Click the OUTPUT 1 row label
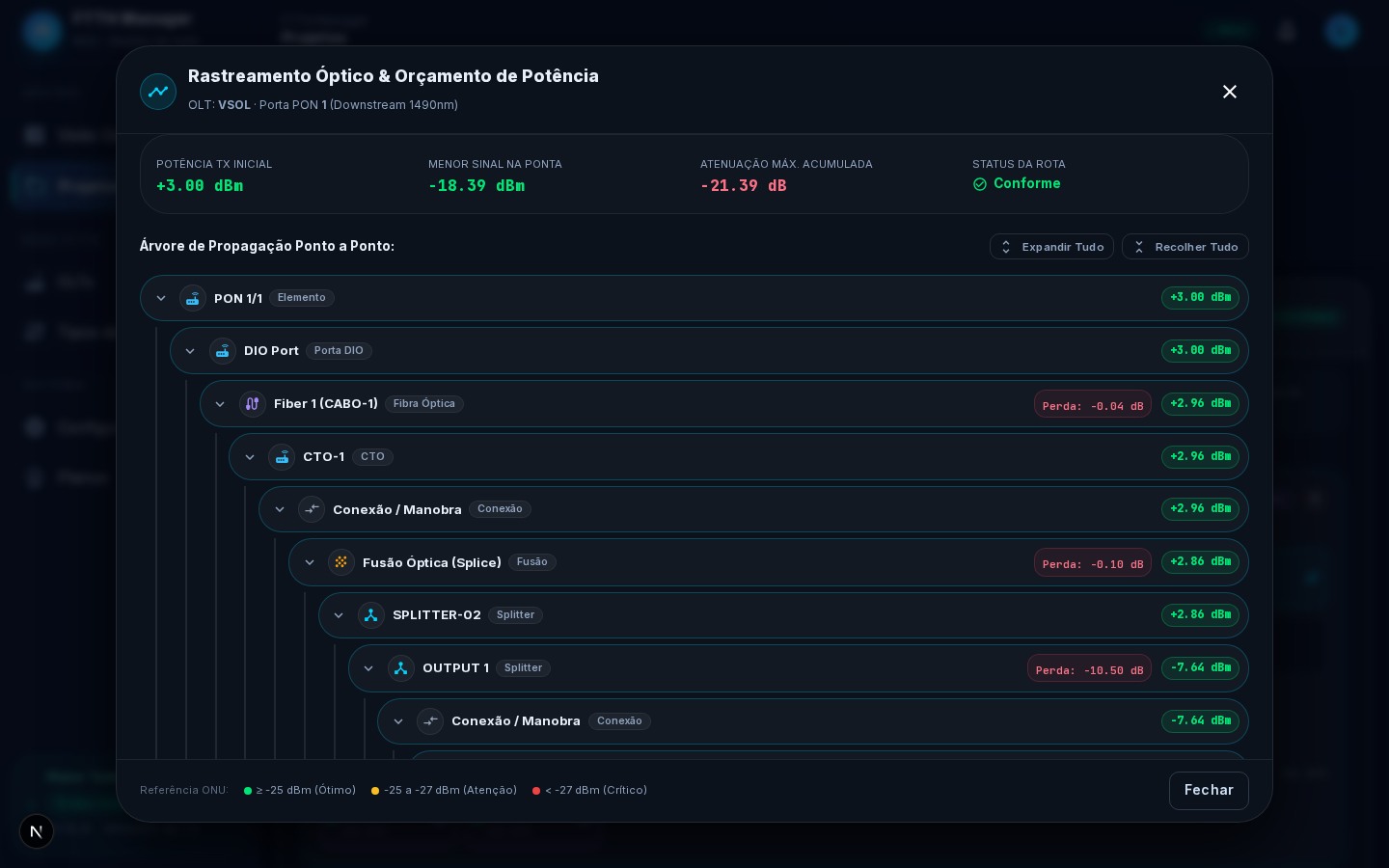This screenshot has height=868, width=1389. (455, 668)
